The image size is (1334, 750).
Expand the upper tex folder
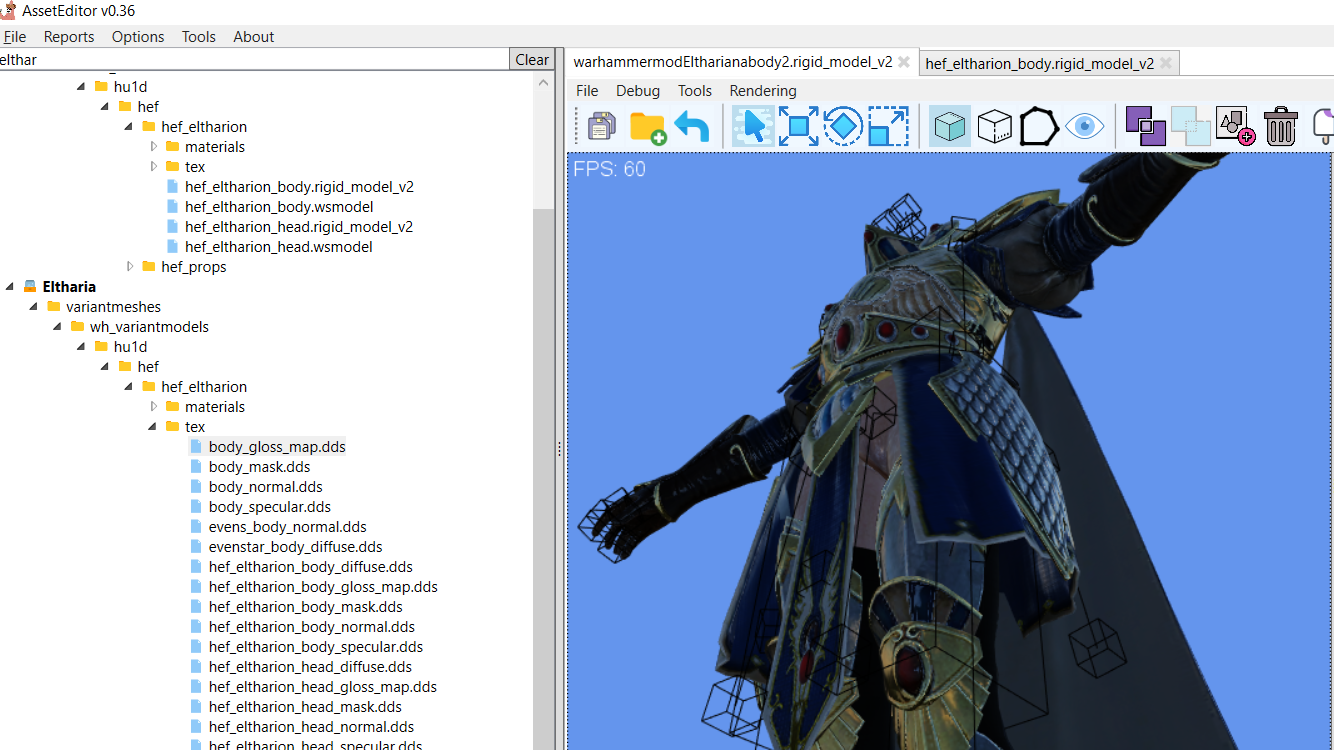[x=154, y=166]
